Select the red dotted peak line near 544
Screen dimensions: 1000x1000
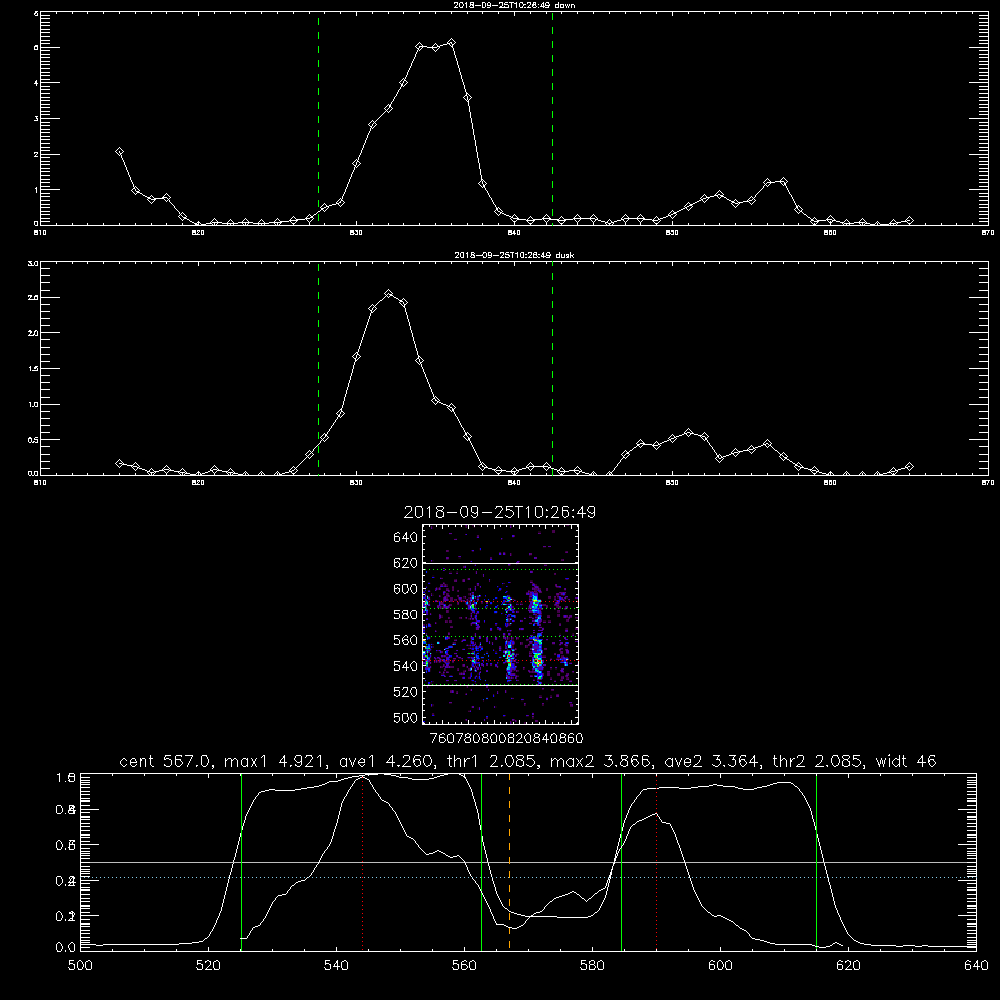point(362,861)
